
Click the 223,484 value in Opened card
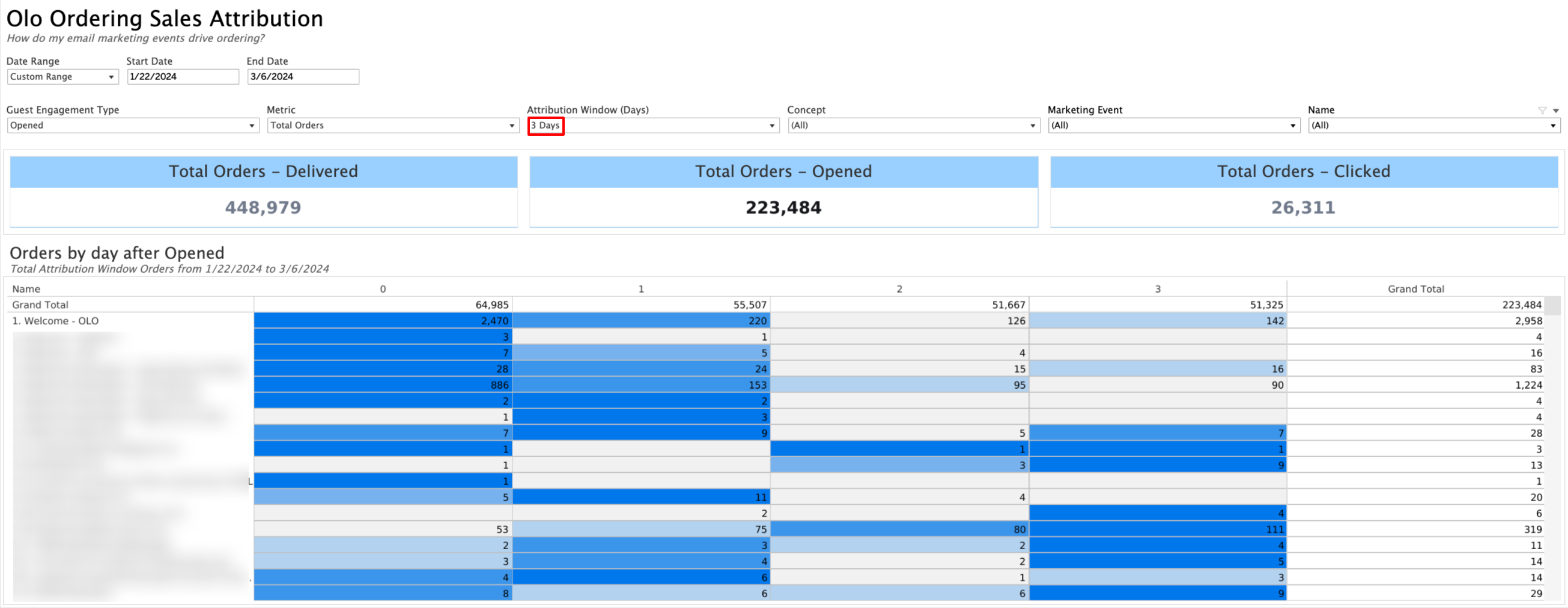[x=783, y=207]
